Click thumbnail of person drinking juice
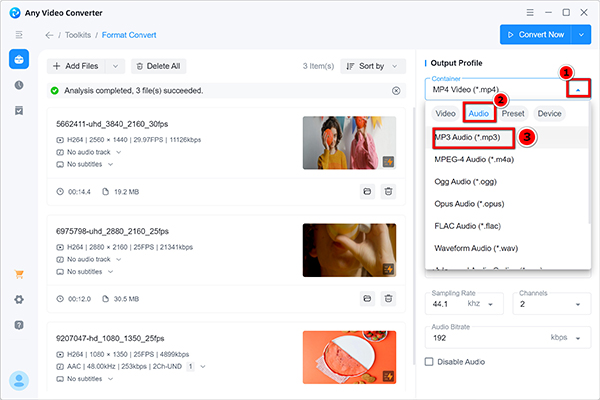Viewport: 600px width, 400px height. (x=349, y=250)
